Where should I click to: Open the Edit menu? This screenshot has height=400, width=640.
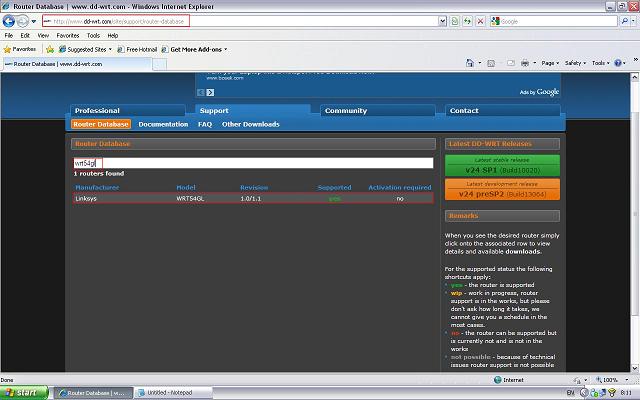[x=25, y=36]
